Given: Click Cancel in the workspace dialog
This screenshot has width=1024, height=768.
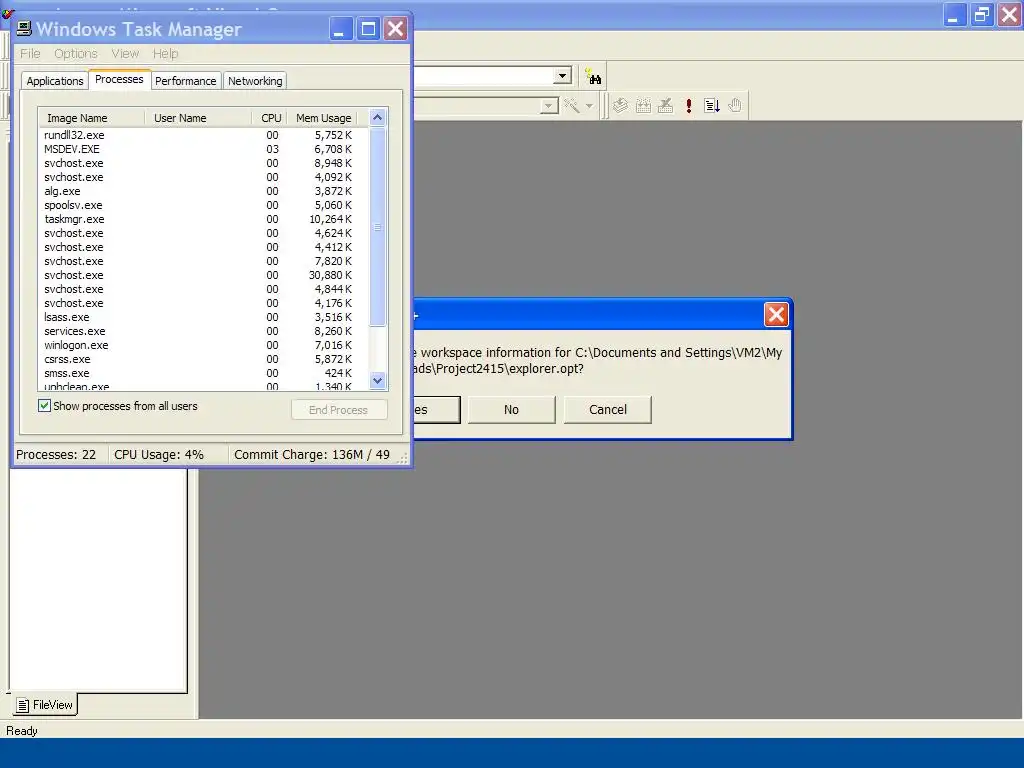Looking at the screenshot, I should 608,409.
